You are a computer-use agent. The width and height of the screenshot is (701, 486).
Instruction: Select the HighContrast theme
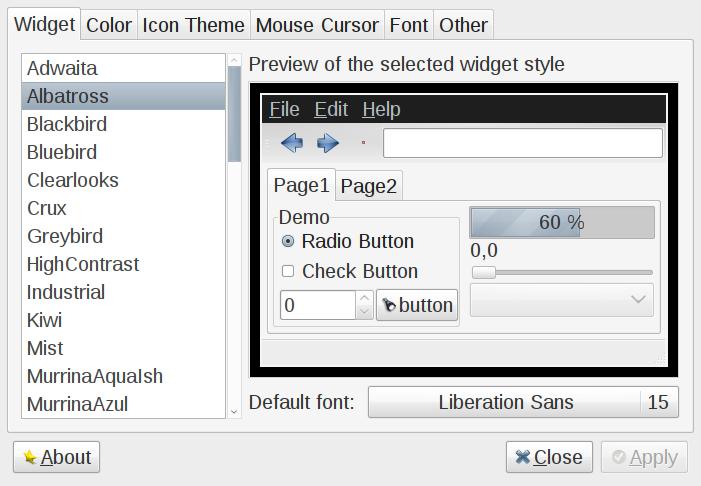tap(123, 264)
